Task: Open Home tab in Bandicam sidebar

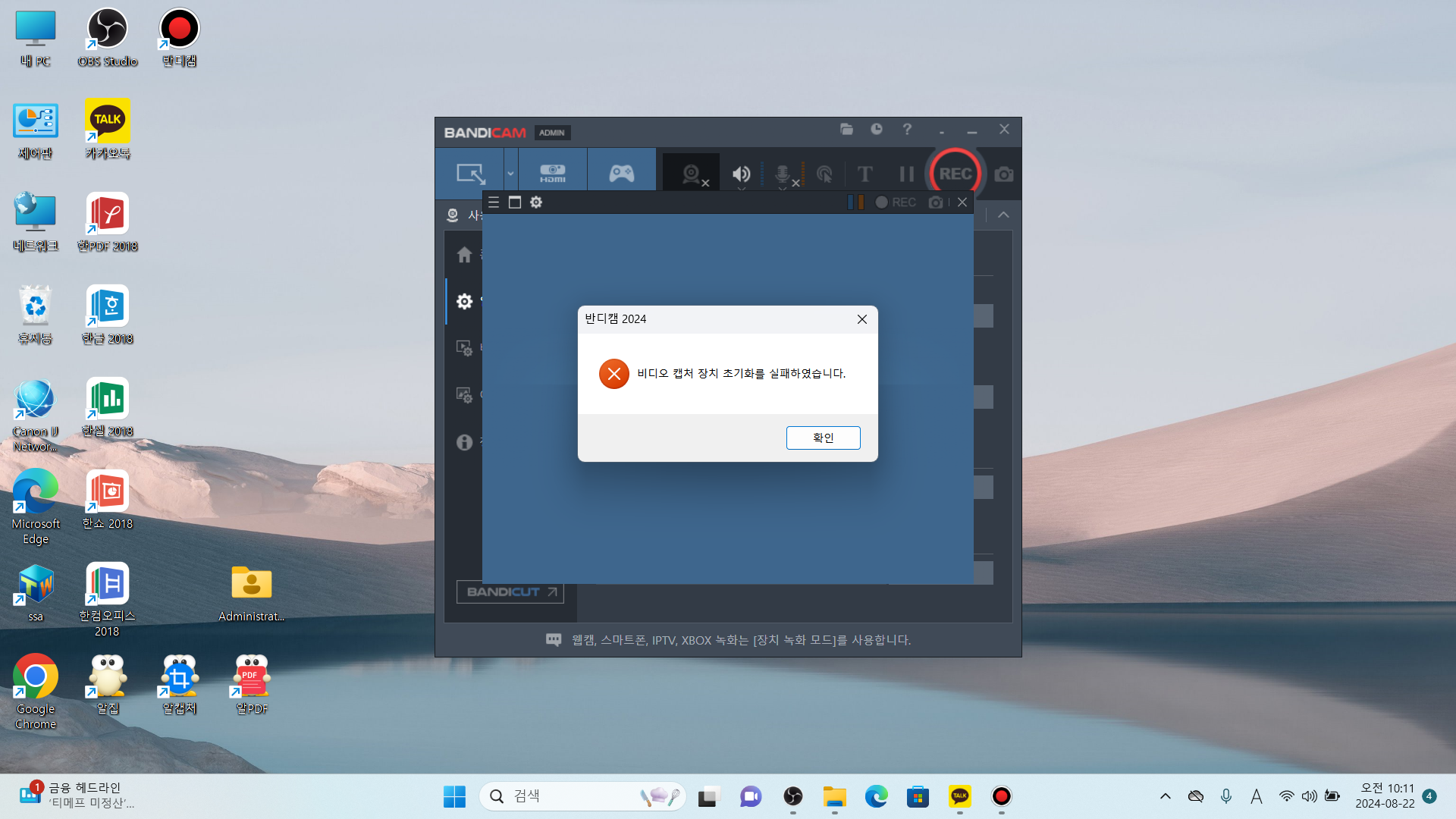Action: coord(464,255)
